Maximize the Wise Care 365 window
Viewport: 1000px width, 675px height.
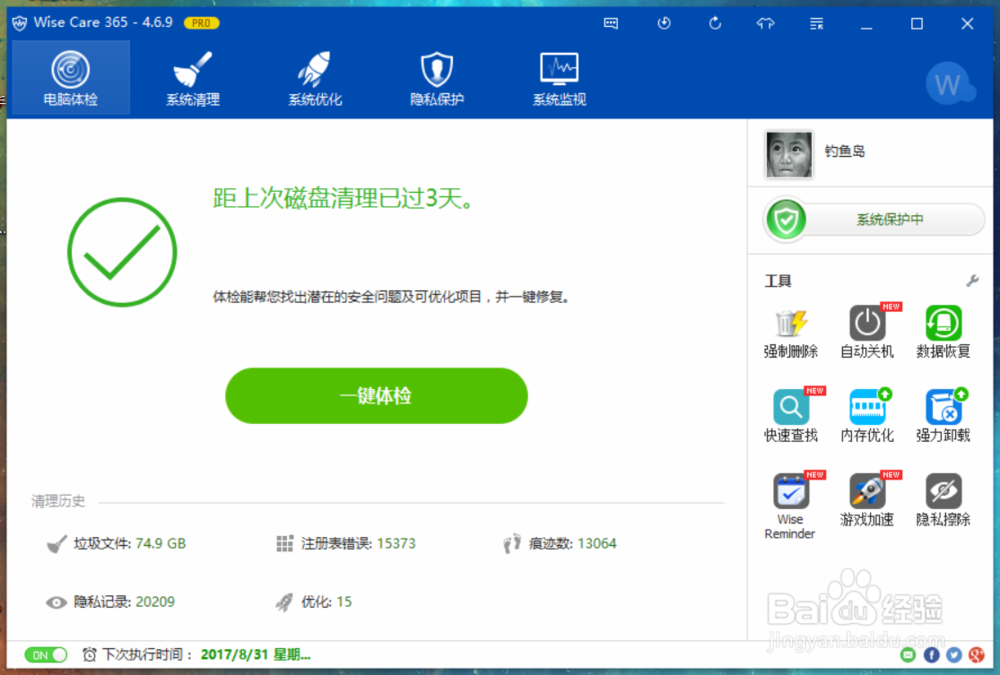[x=917, y=24]
